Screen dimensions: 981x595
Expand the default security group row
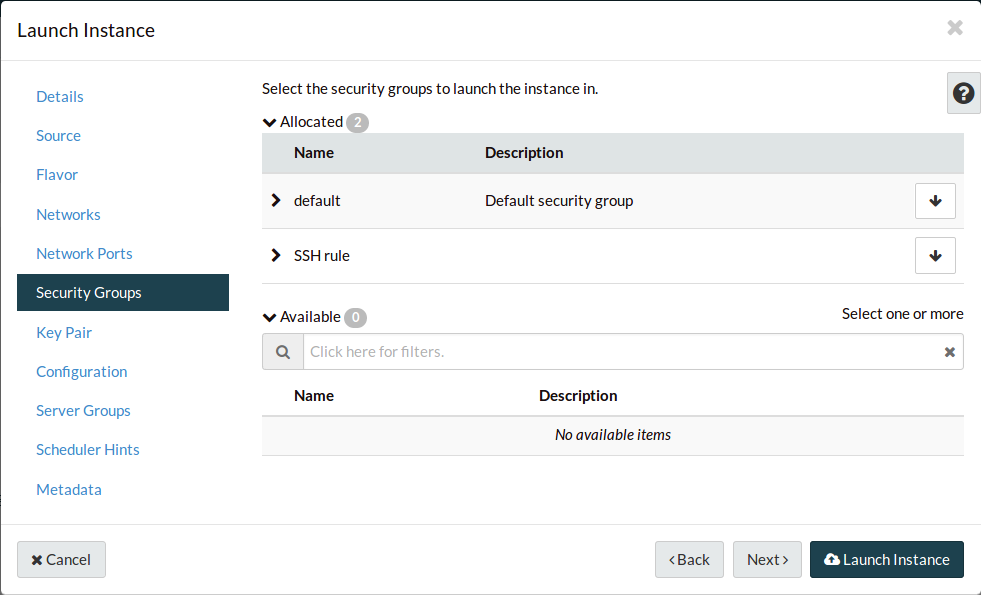tap(277, 201)
